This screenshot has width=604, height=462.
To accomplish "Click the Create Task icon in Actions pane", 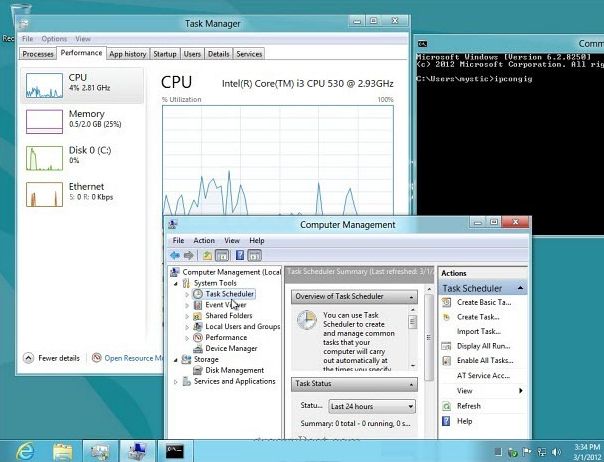I will point(446,317).
